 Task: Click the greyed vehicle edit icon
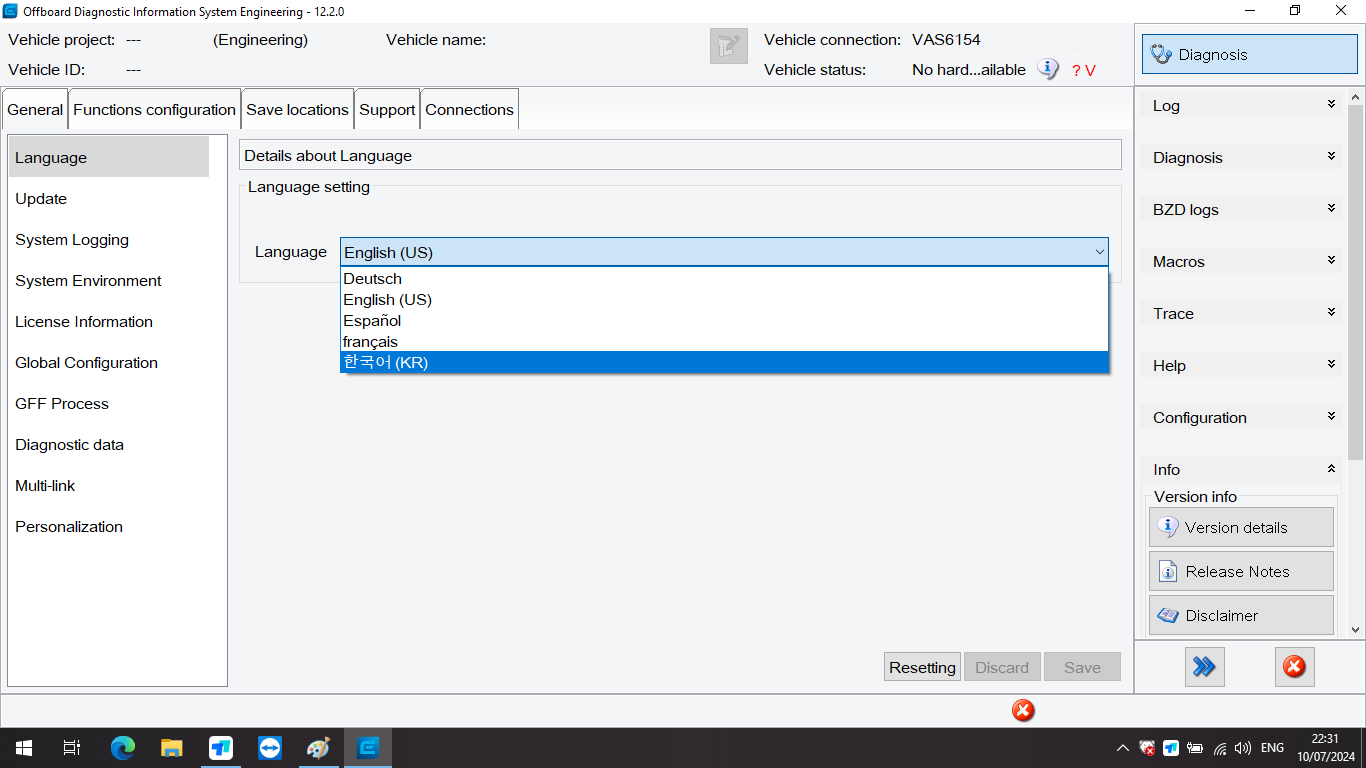pyautogui.click(x=728, y=46)
